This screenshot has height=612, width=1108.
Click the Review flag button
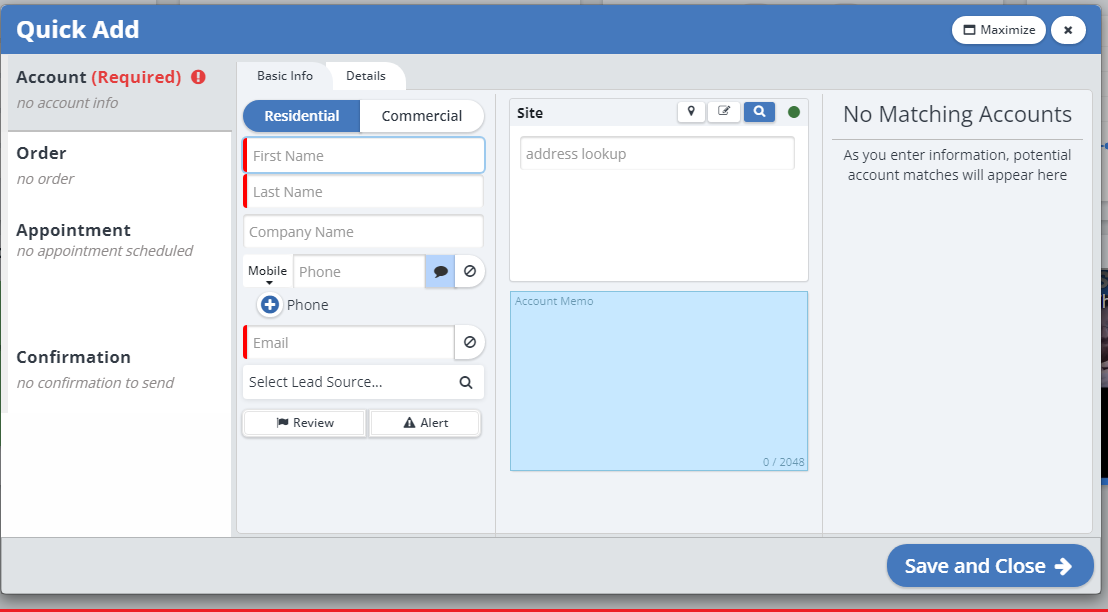(304, 423)
